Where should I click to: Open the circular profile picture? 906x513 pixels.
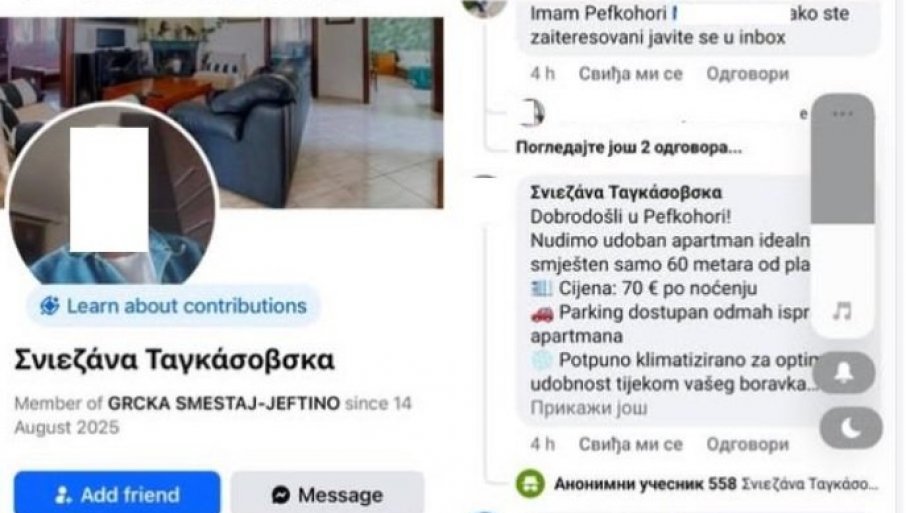pyautogui.click(x=113, y=195)
